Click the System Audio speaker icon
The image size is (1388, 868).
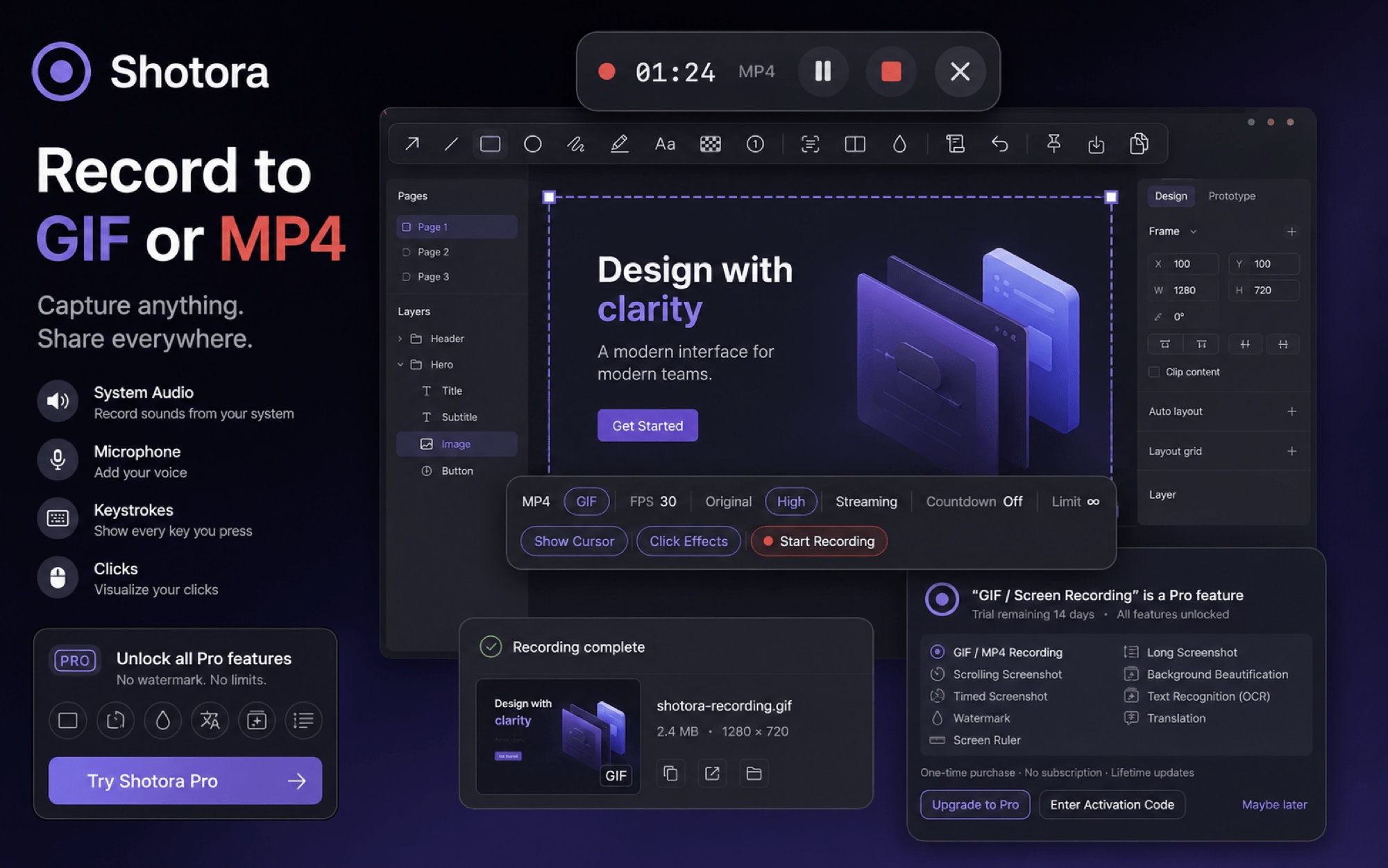pos(58,400)
